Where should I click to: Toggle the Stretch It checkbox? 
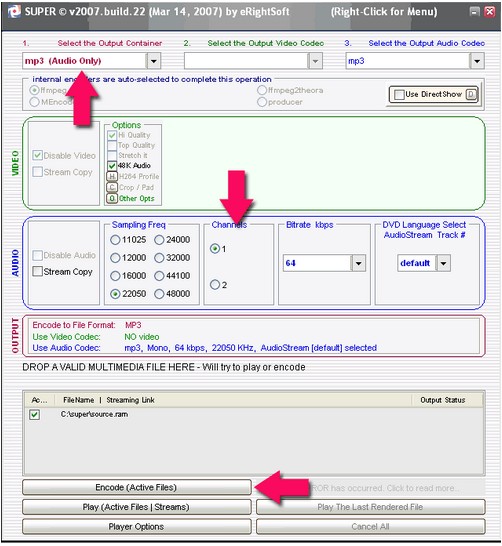pyautogui.click(x=112, y=155)
